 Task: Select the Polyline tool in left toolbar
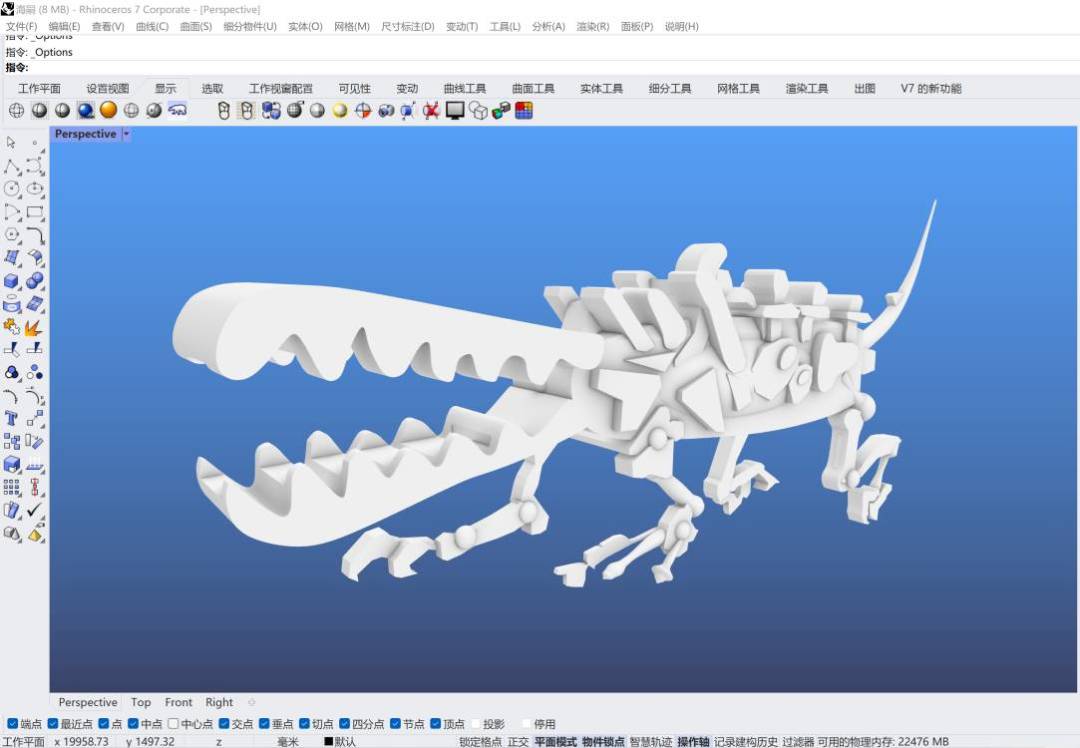[12, 165]
